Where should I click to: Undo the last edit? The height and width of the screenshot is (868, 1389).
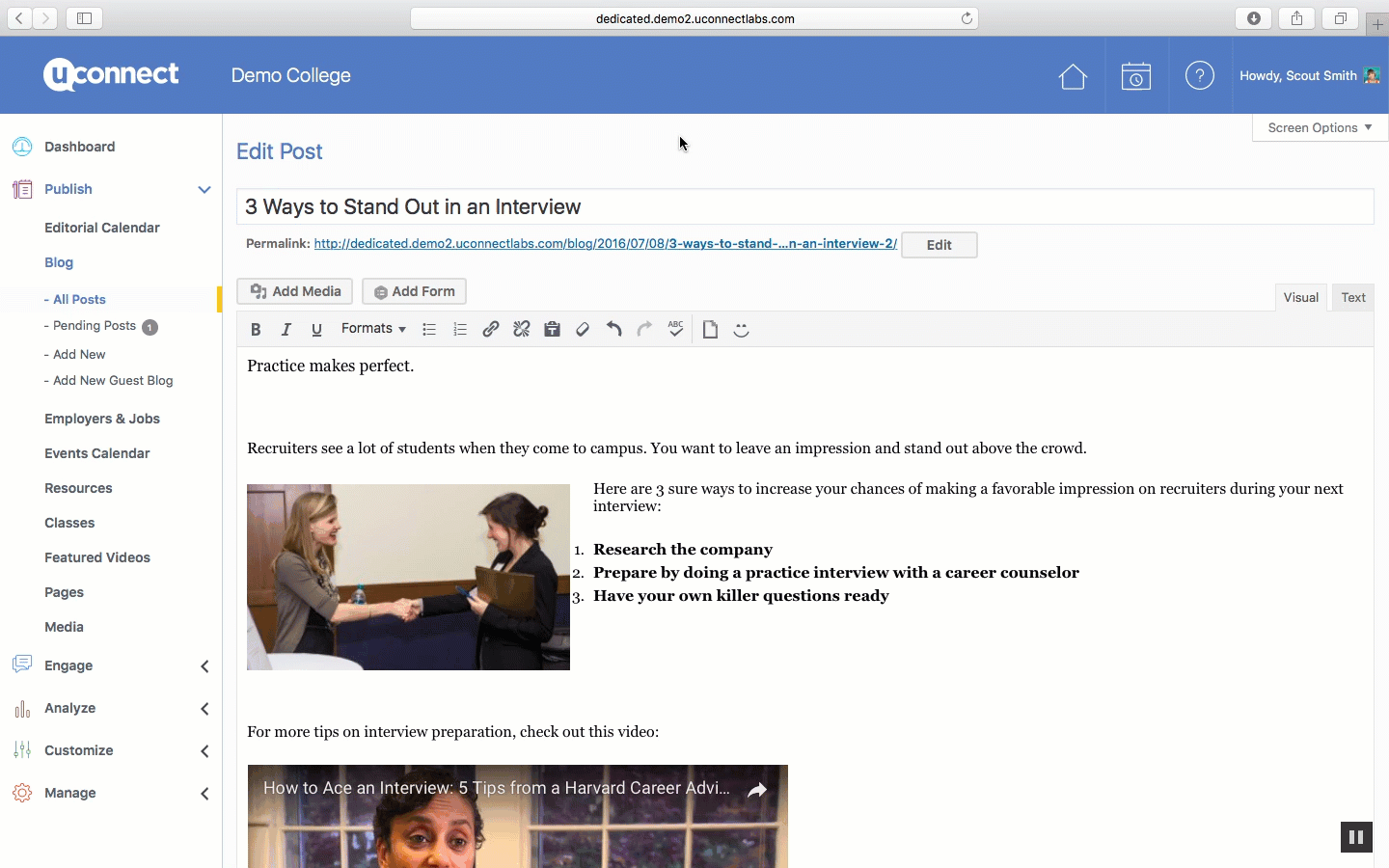point(613,330)
